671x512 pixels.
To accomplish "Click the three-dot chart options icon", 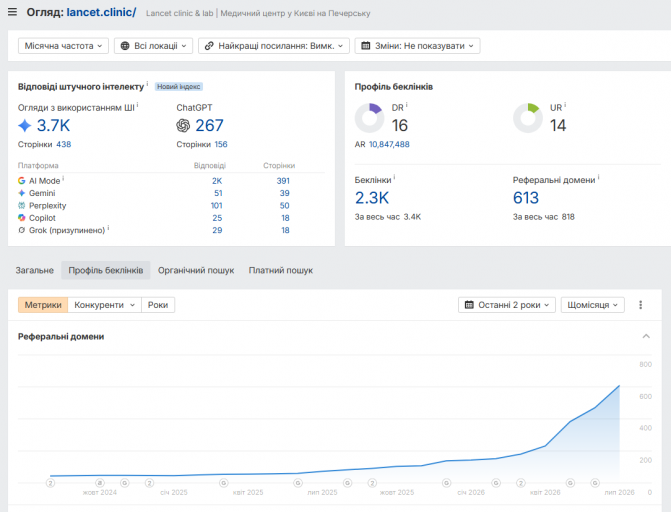I will pos(640,305).
